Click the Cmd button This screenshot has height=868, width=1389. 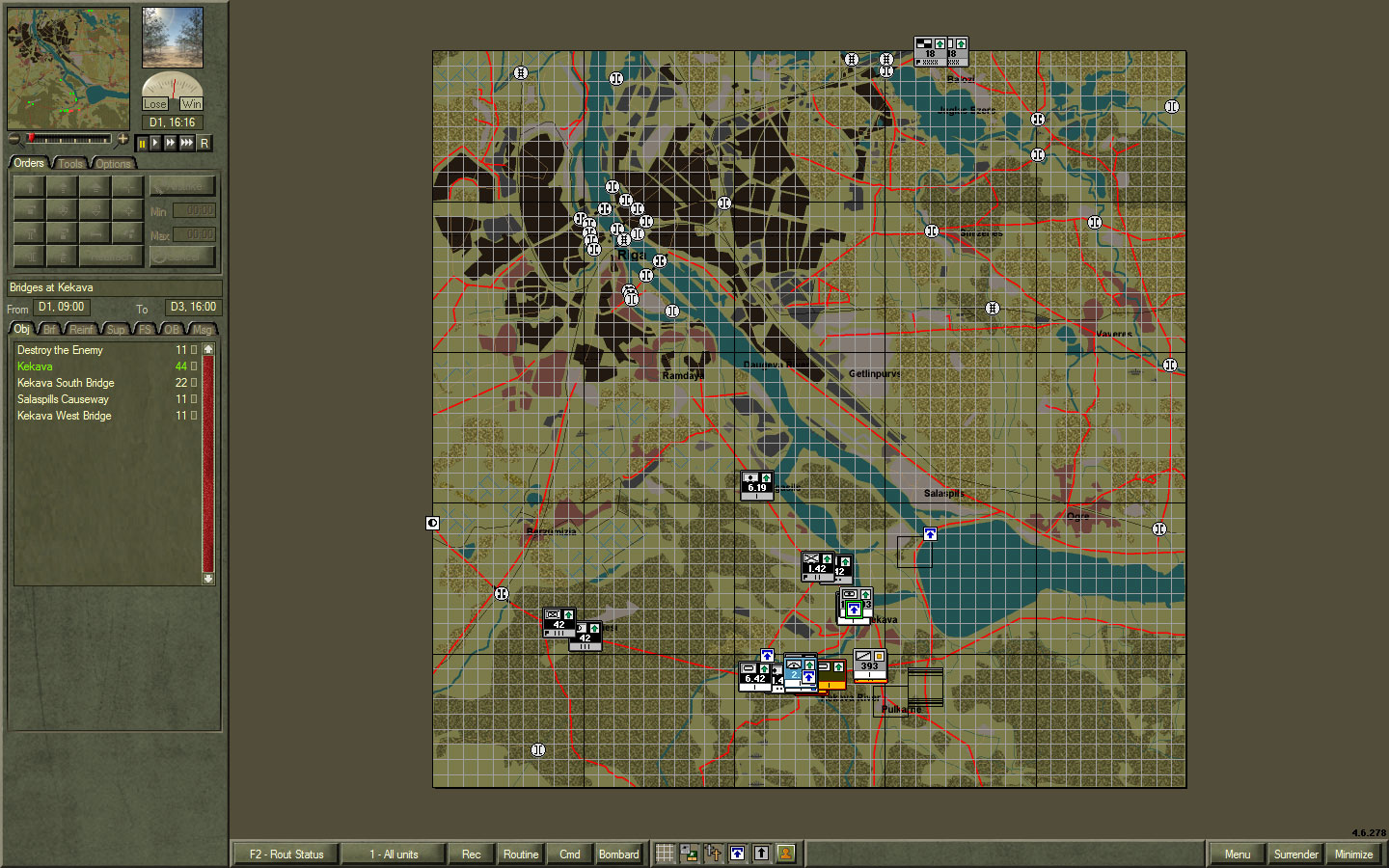pyautogui.click(x=570, y=854)
